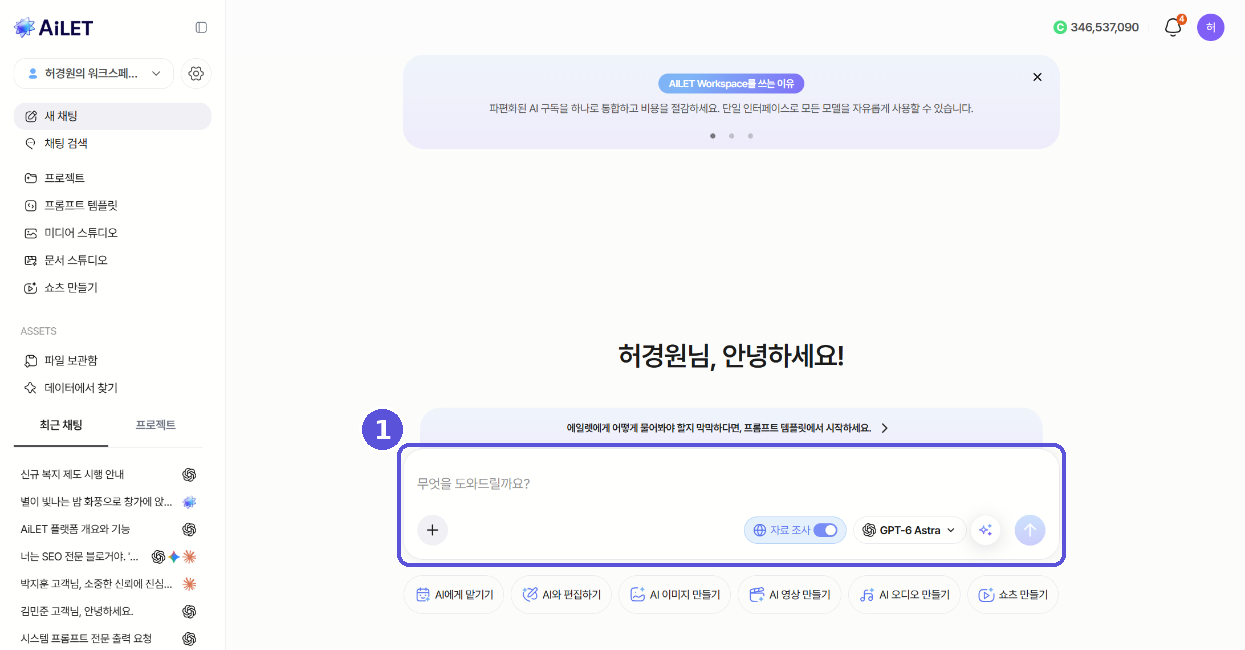The height and width of the screenshot is (650, 1245).
Task: Click the AI와 편집하기 button
Action: click(x=561, y=594)
